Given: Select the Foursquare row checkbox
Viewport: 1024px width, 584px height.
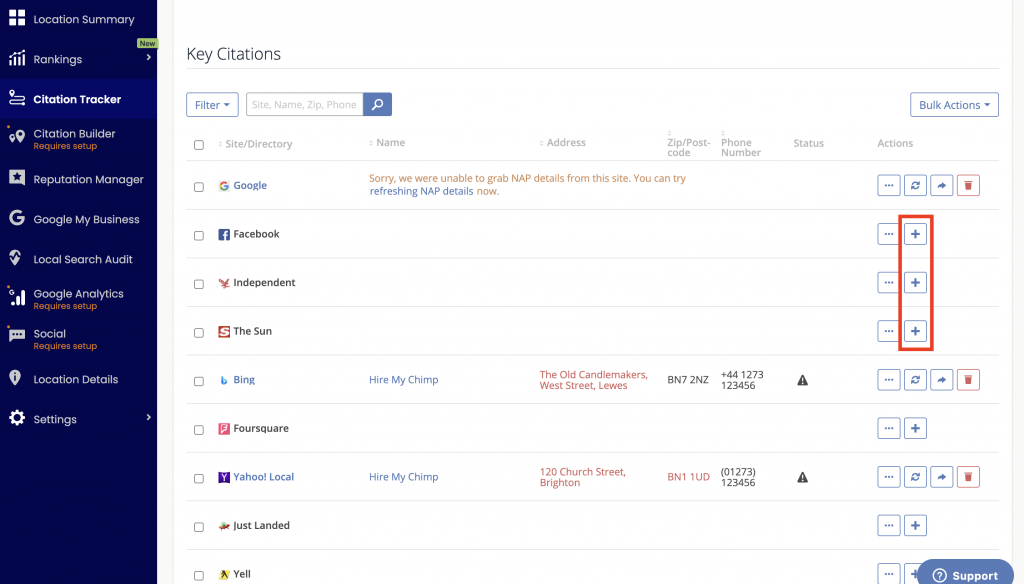Looking at the screenshot, I should (x=197, y=428).
